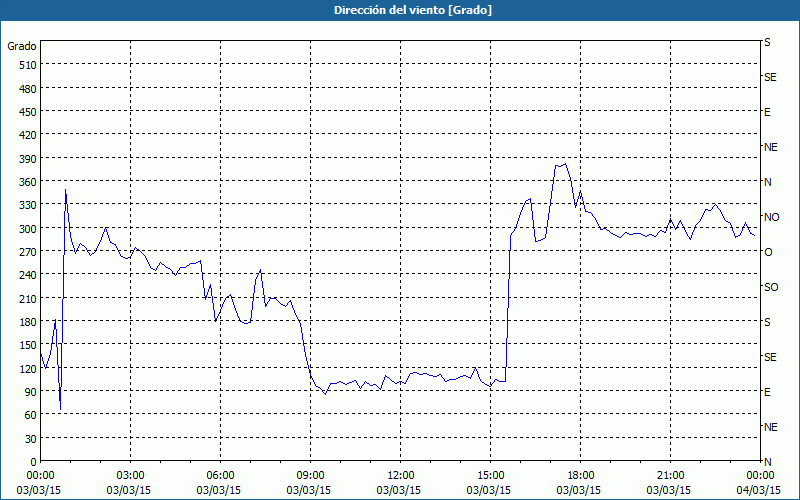This screenshot has height=500, width=800.
Task: Click the 120 y-axis value
Action: 28,368
